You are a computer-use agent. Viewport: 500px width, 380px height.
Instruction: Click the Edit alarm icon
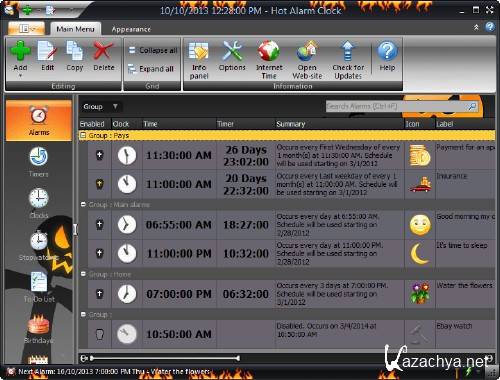point(47,52)
